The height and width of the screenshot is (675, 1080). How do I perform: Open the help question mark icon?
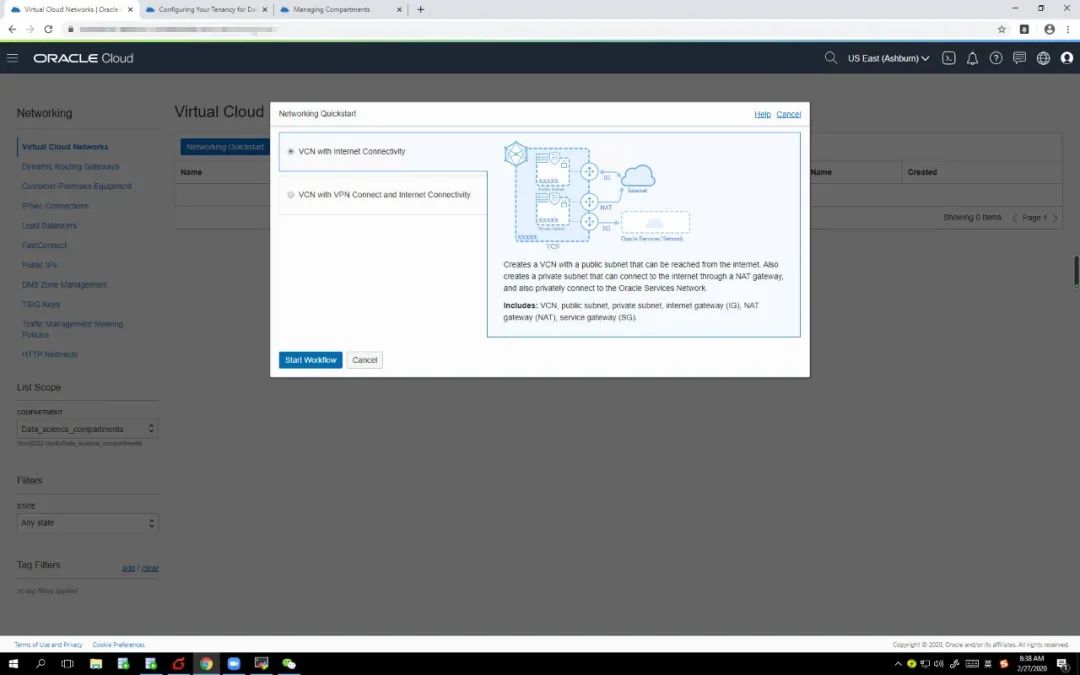point(995,59)
